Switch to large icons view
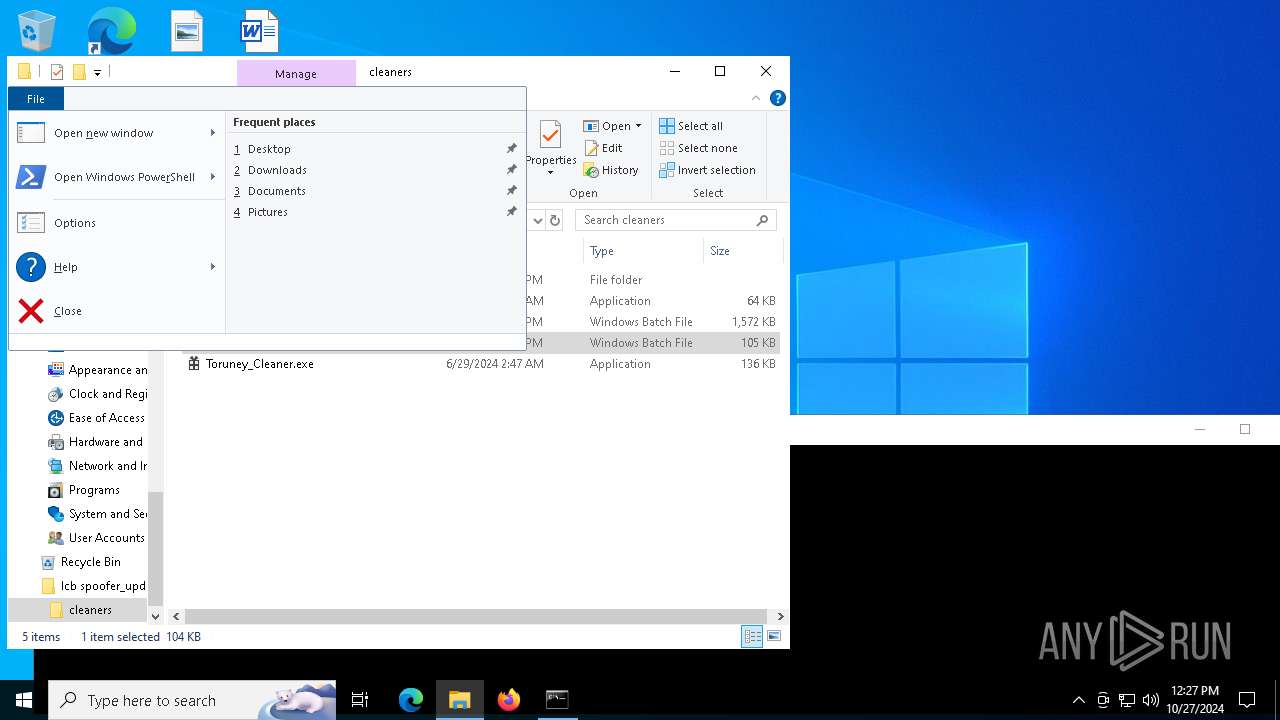Image resolution: width=1280 pixels, height=720 pixels. [x=773, y=637]
